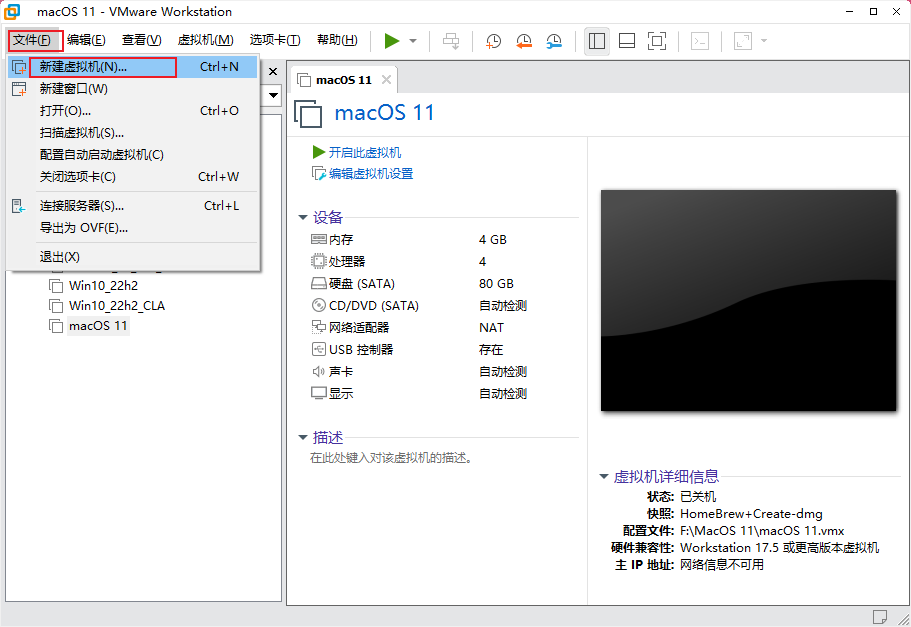Open snapshot manager with the wrench clock icon

coord(554,41)
